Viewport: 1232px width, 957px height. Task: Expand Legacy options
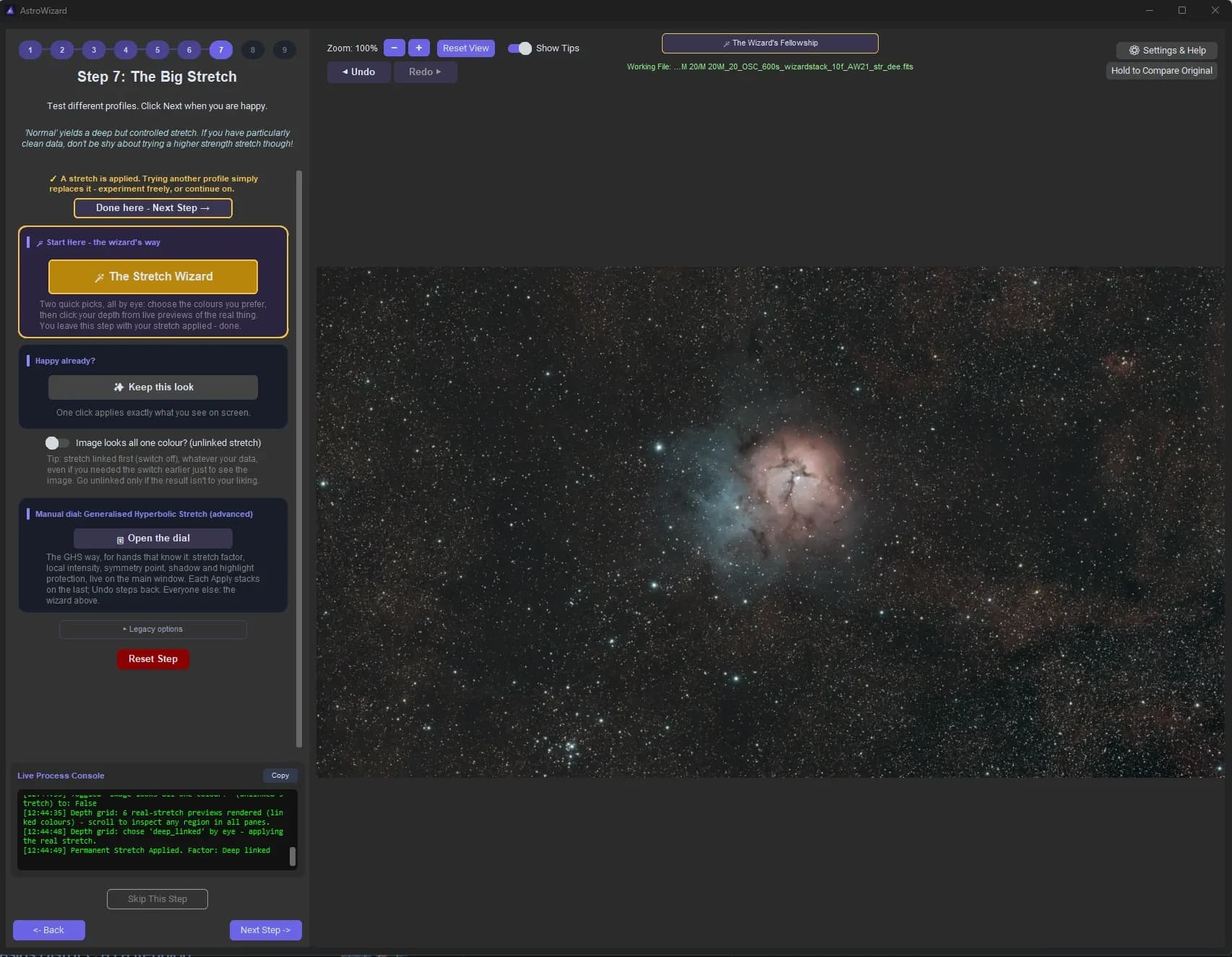pyautogui.click(x=153, y=629)
